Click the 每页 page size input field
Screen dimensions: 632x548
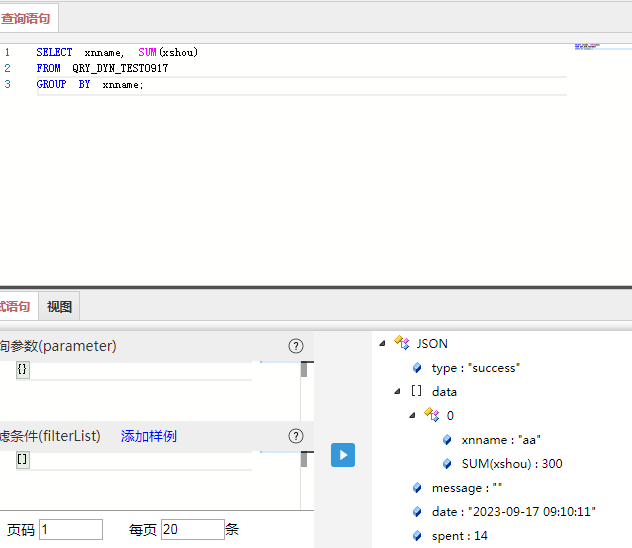[191, 529]
